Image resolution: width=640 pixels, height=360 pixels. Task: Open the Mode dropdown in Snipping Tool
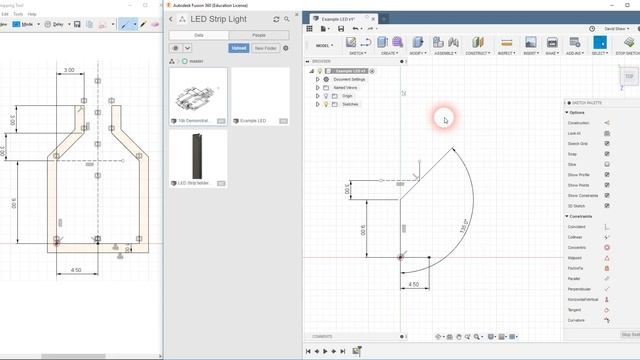(38, 24)
